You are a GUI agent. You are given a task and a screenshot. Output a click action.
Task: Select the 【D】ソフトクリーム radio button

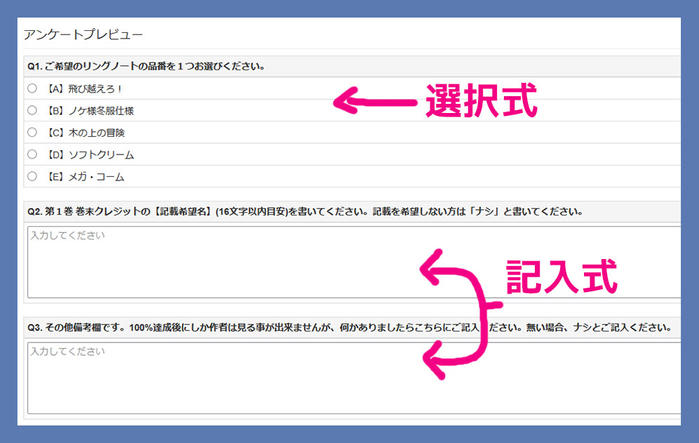(32, 154)
